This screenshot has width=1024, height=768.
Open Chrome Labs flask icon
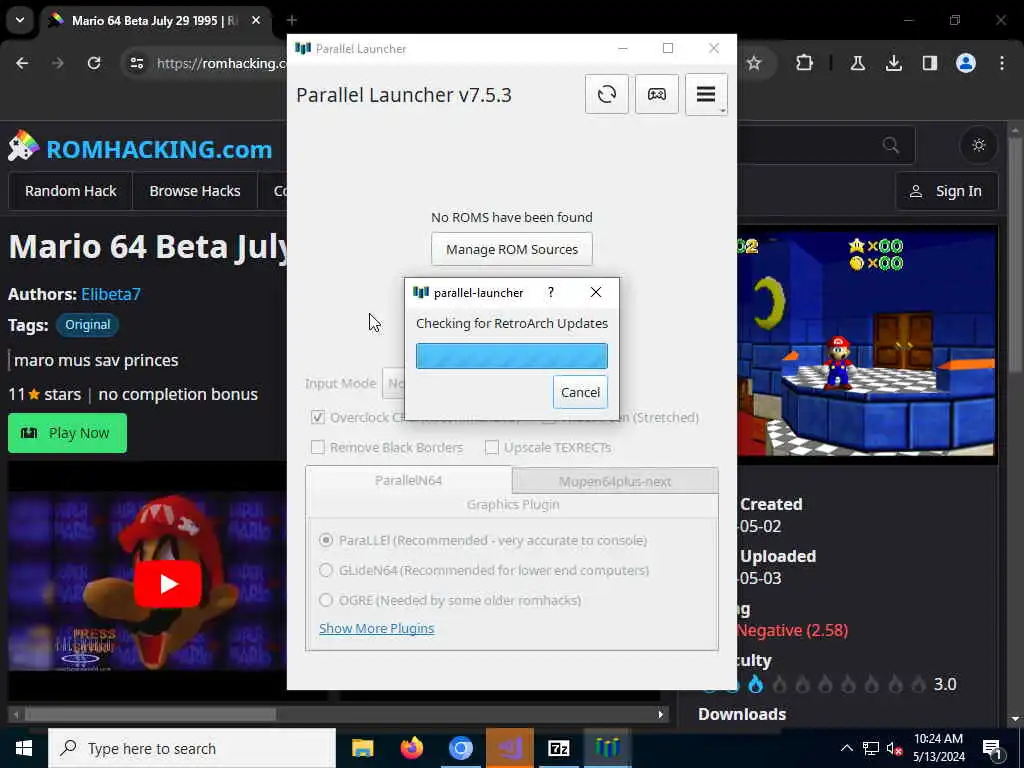tap(857, 63)
